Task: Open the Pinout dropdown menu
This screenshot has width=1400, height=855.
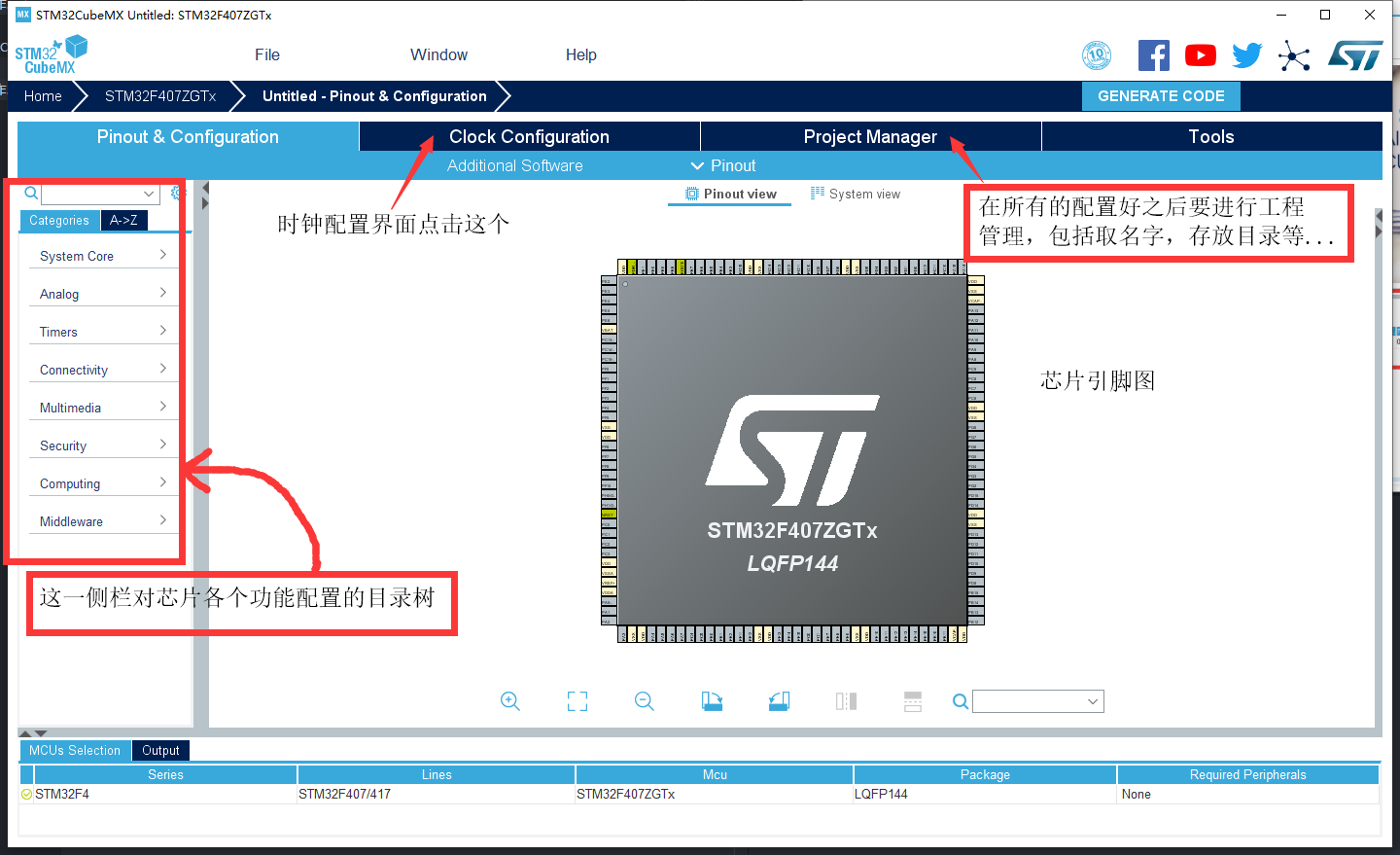Action: point(722,165)
